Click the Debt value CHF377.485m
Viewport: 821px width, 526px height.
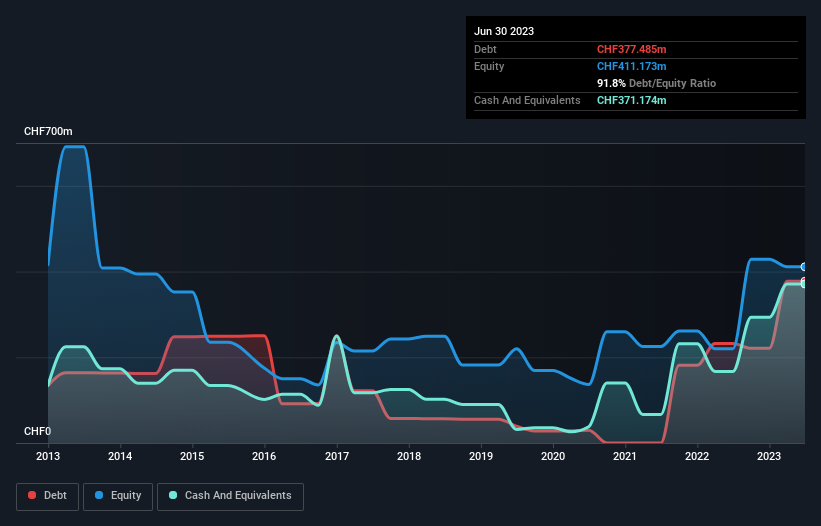[631, 49]
